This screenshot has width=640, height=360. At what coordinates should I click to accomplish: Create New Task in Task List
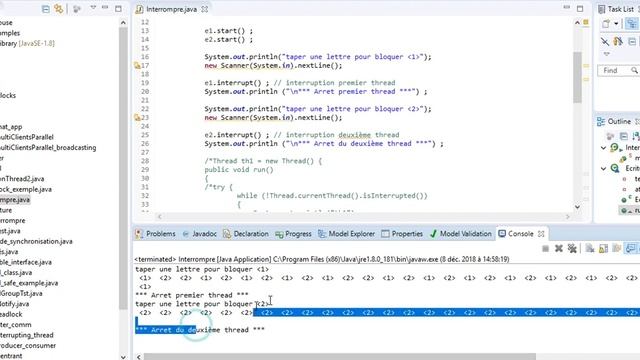click(606, 24)
